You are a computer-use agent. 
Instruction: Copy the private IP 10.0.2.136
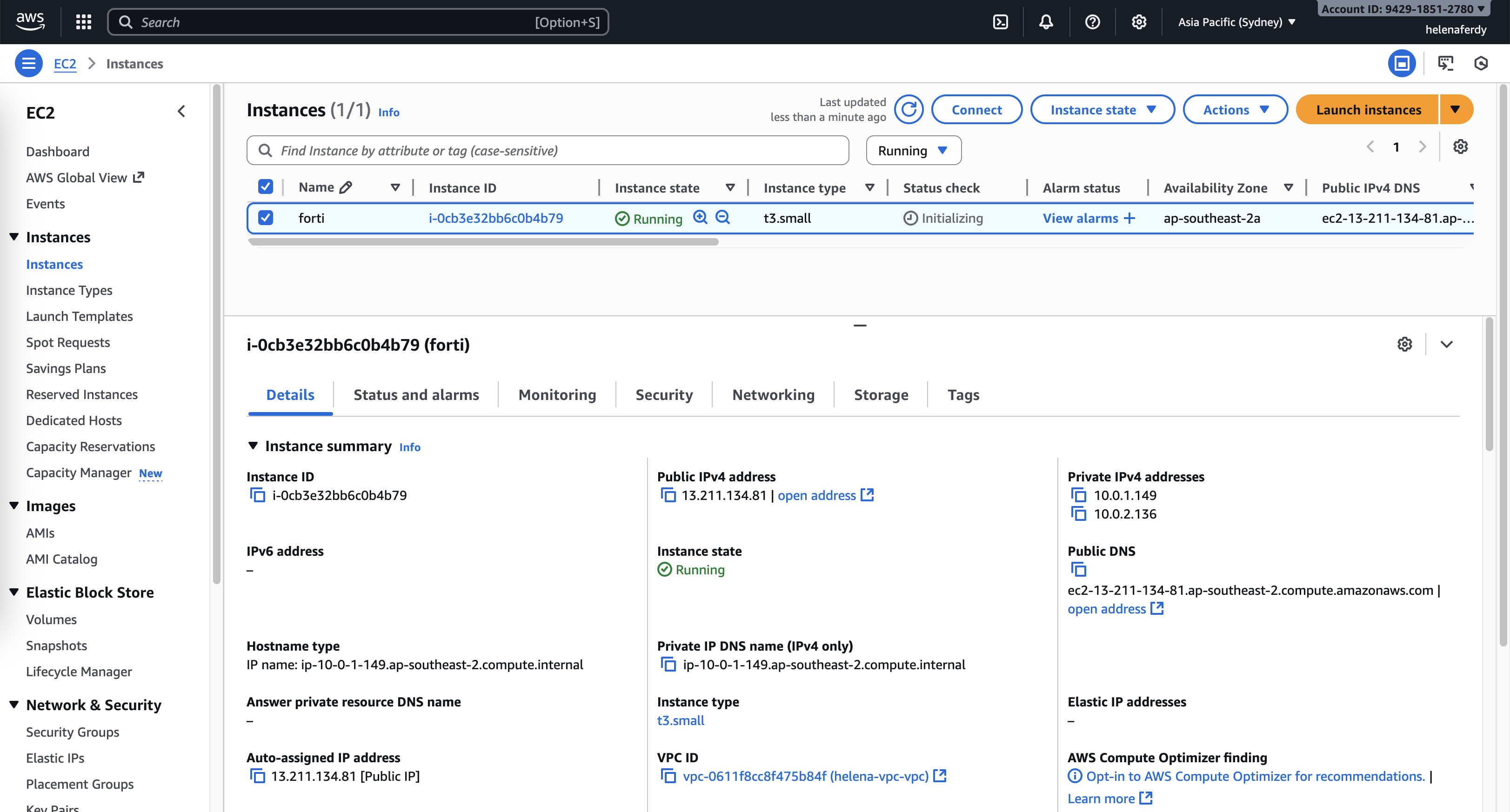(1078, 514)
